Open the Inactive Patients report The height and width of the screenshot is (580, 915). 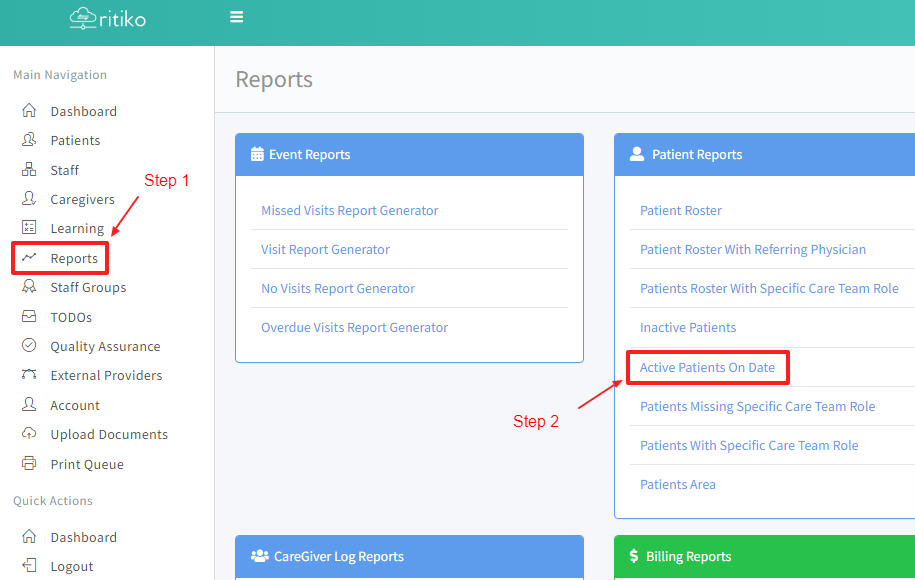coord(687,328)
